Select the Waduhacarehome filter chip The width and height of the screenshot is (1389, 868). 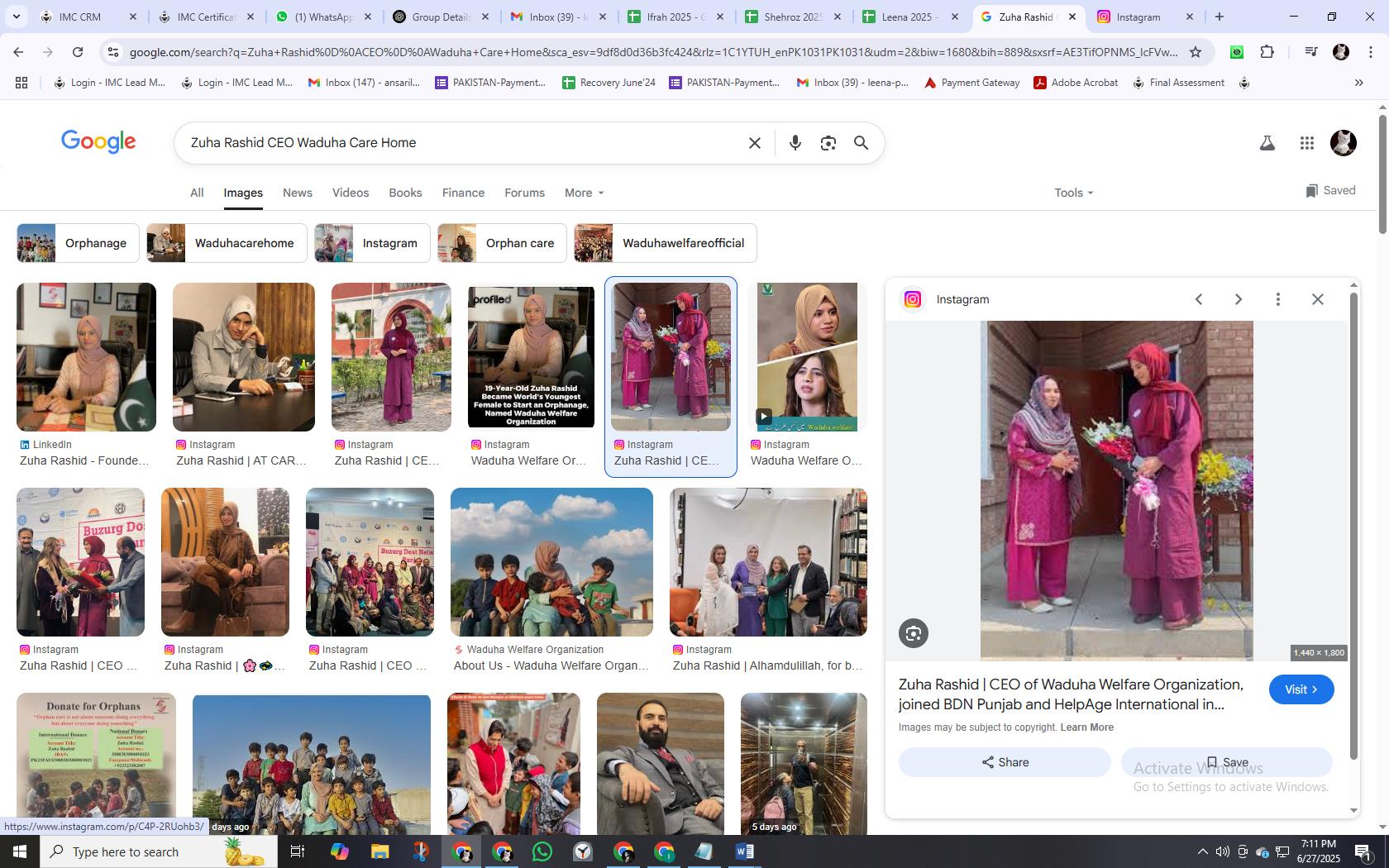(x=227, y=243)
